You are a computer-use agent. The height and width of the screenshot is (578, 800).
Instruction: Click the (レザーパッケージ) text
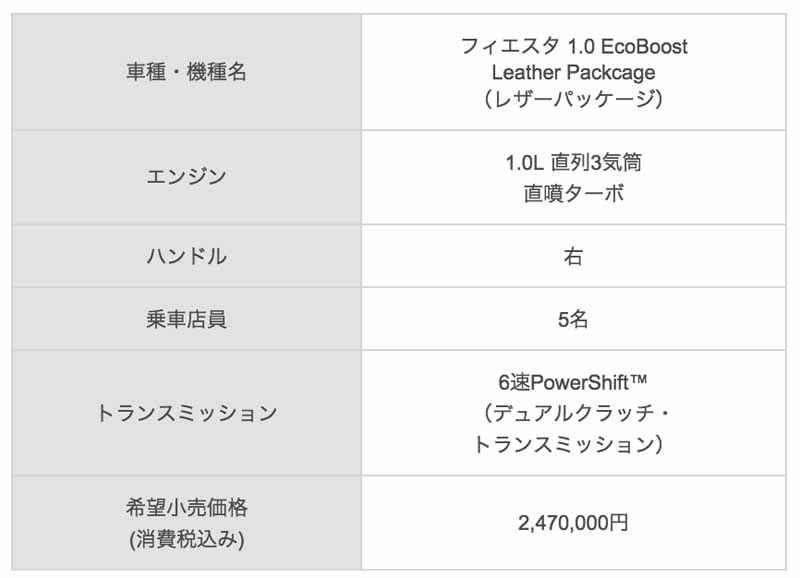pos(573,98)
